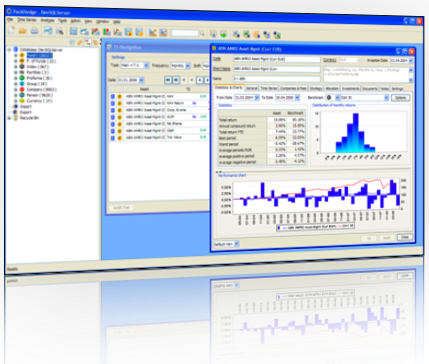429x364 pixels.
Task: Expand the Person tree node
Action: pyautogui.click(x=15, y=95)
